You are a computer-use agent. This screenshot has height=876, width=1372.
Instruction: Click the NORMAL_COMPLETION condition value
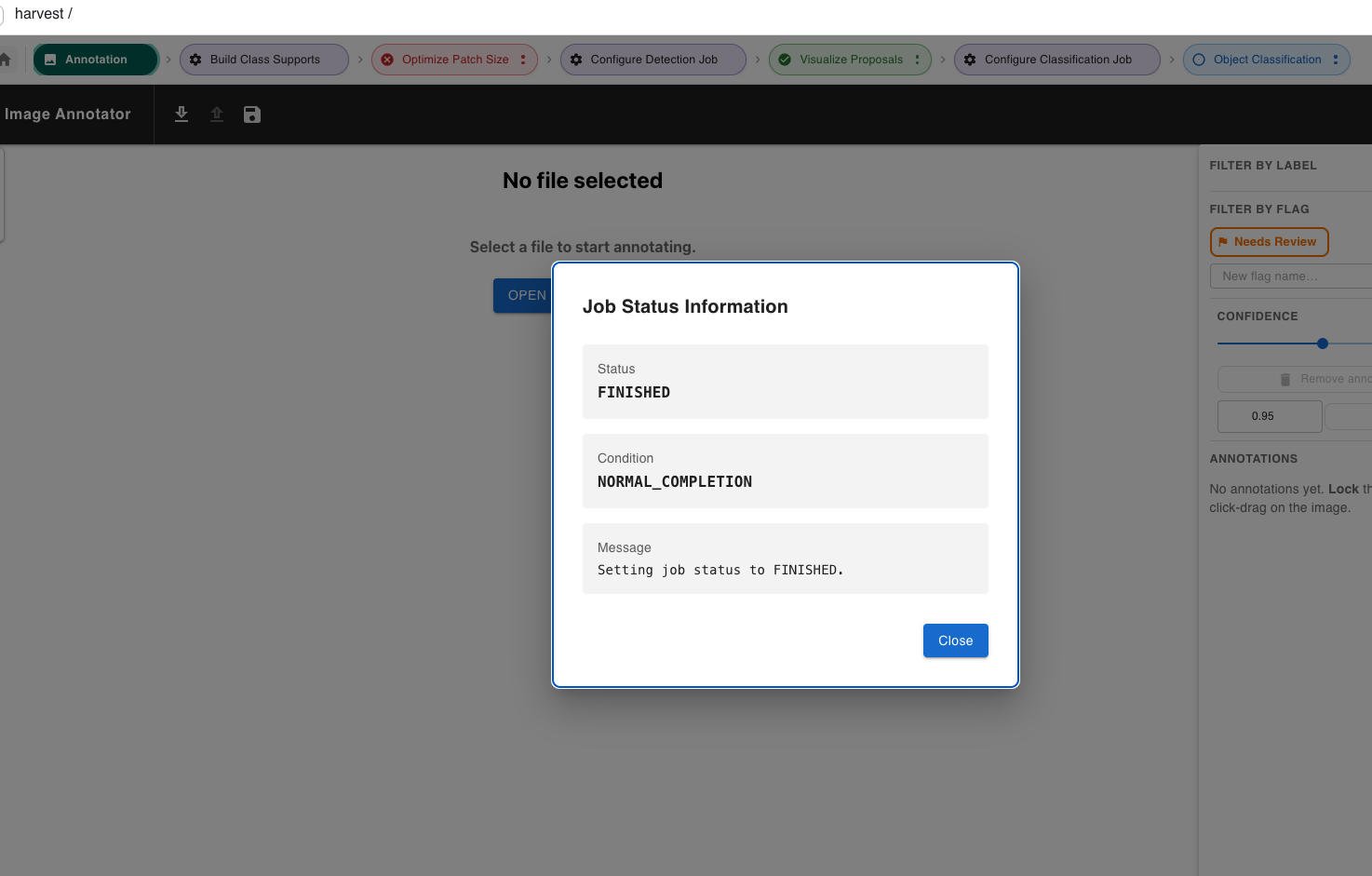pos(675,482)
